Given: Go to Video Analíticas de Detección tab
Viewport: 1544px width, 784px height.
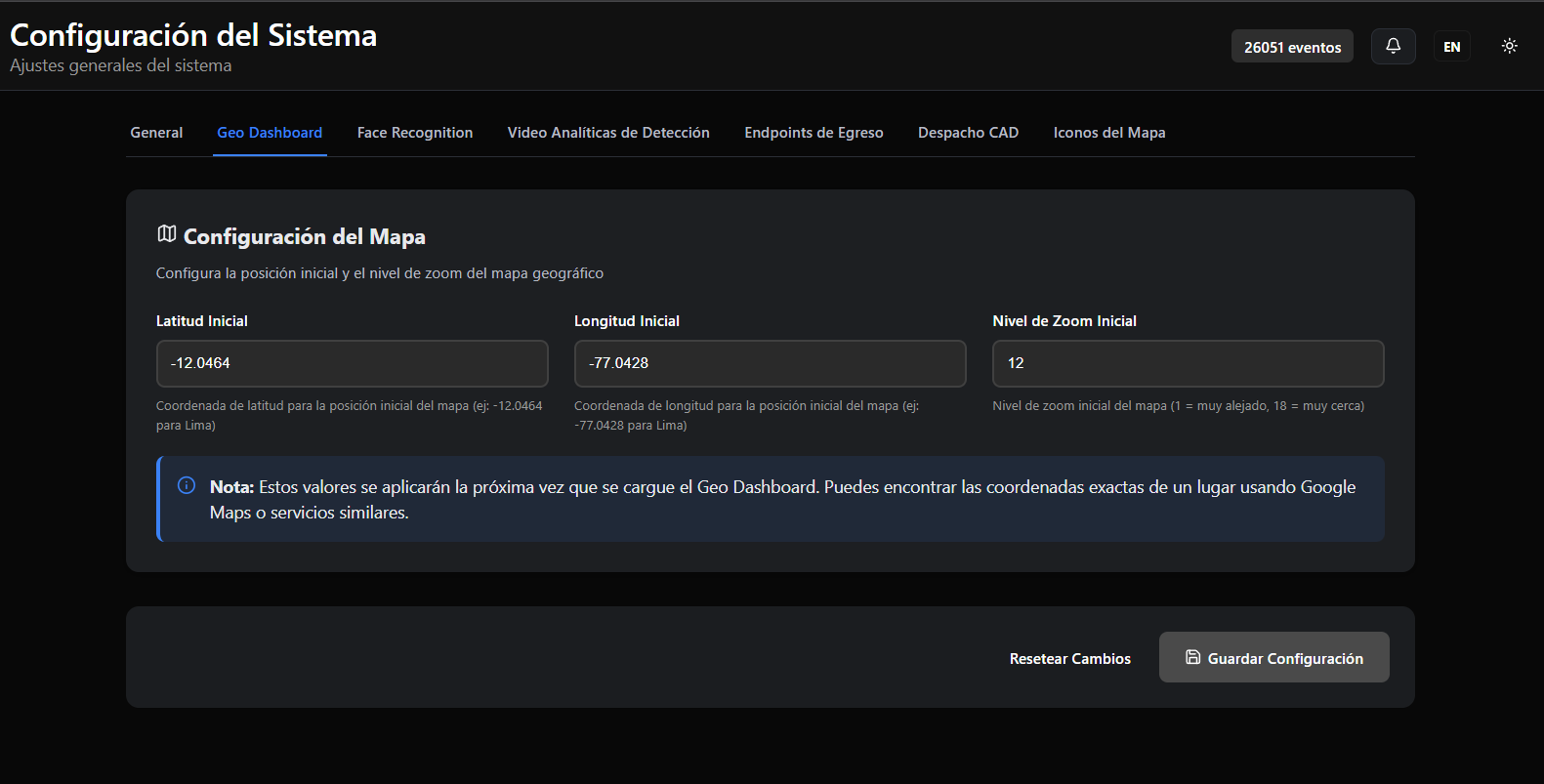Looking at the screenshot, I should click(608, 133).
